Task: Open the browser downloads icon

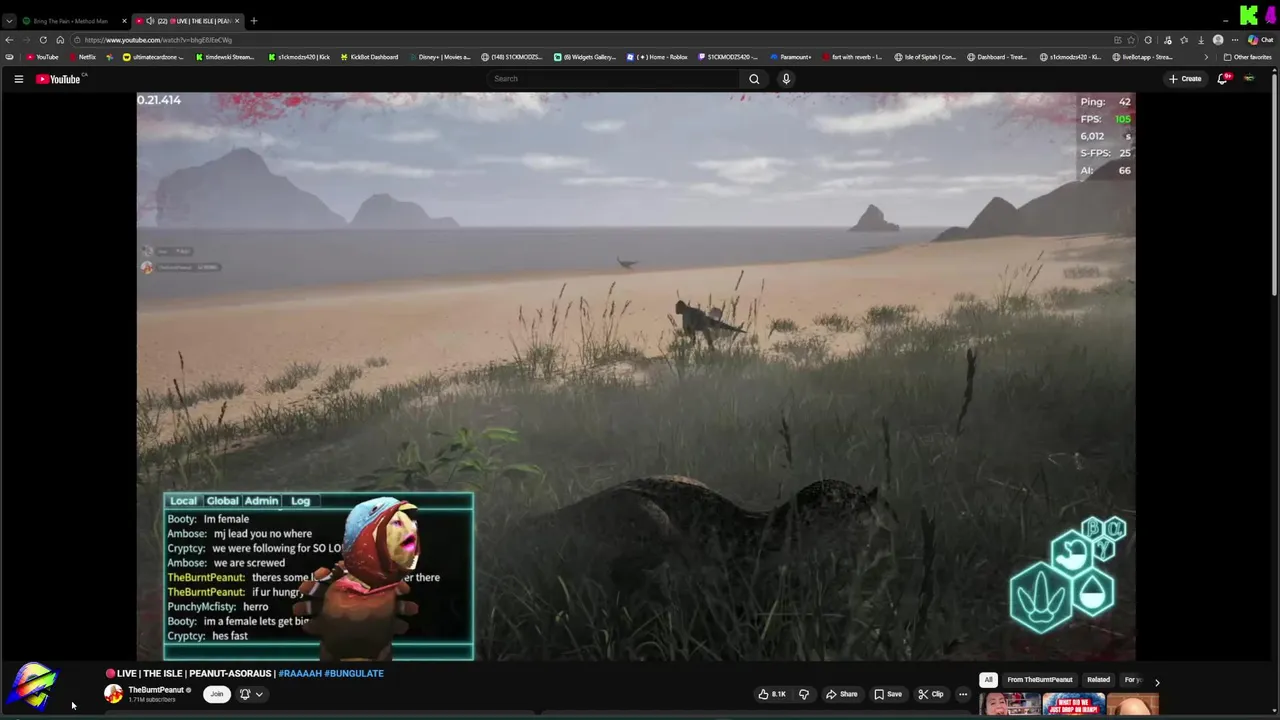Action: (x=1201, y=40)
